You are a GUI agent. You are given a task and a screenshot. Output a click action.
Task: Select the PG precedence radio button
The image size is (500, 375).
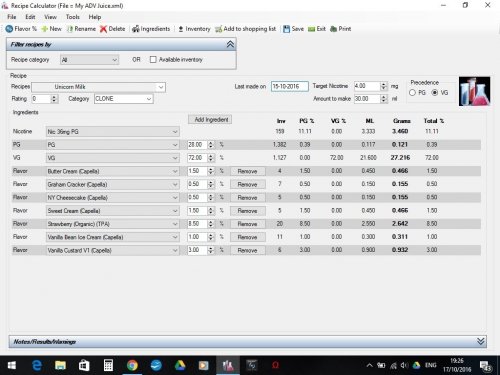(x=412, y=93)
